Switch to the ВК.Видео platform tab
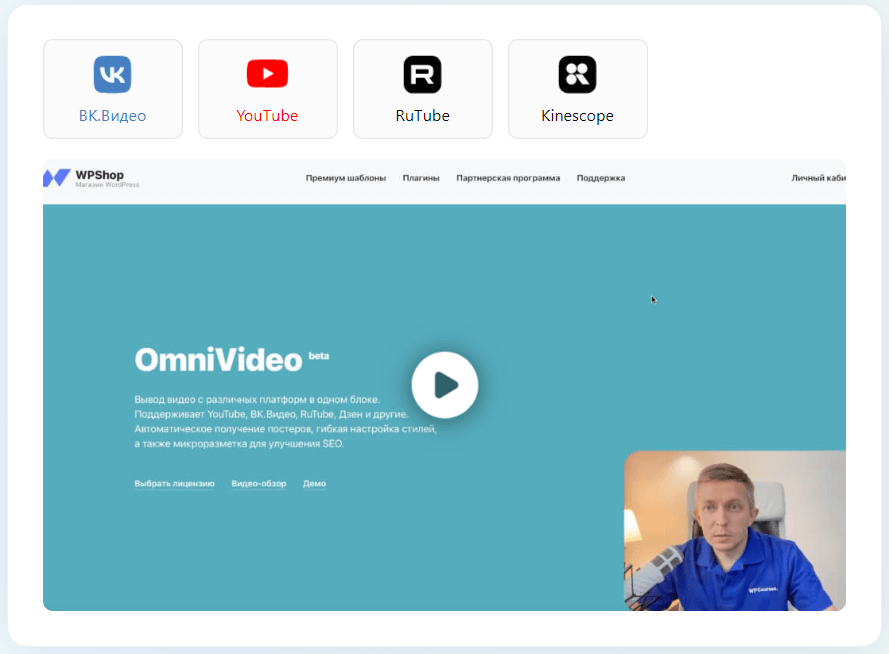 point(112,88)
